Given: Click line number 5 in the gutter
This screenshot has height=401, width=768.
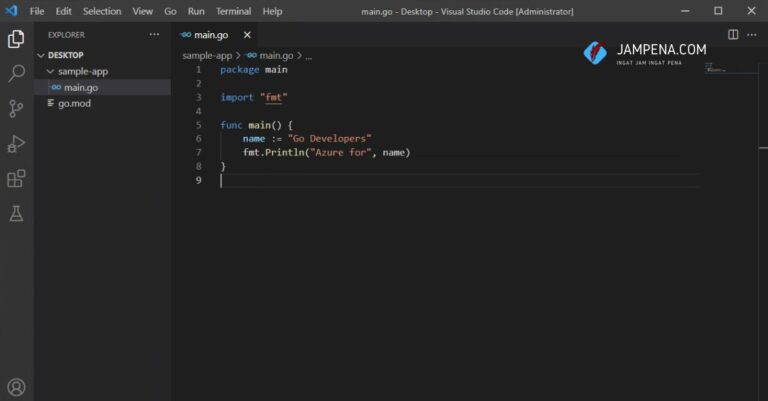Looking at the screenshot, I should pos(198,125).
